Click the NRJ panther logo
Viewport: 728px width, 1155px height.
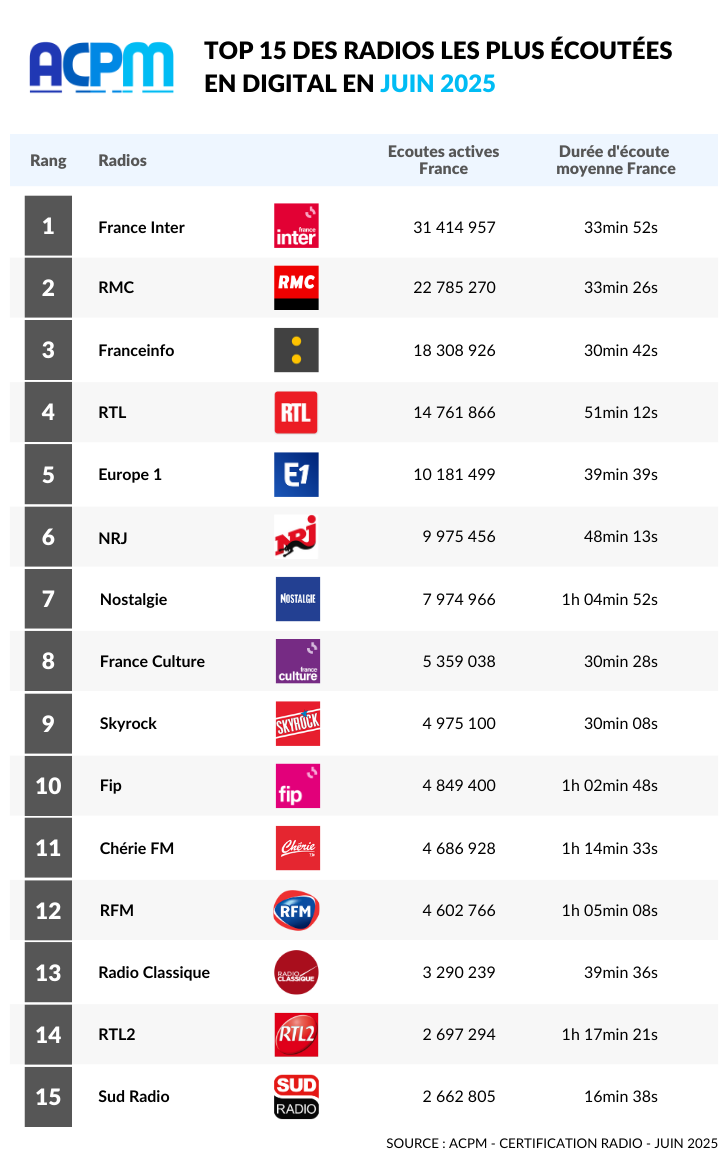pos(296,536)
